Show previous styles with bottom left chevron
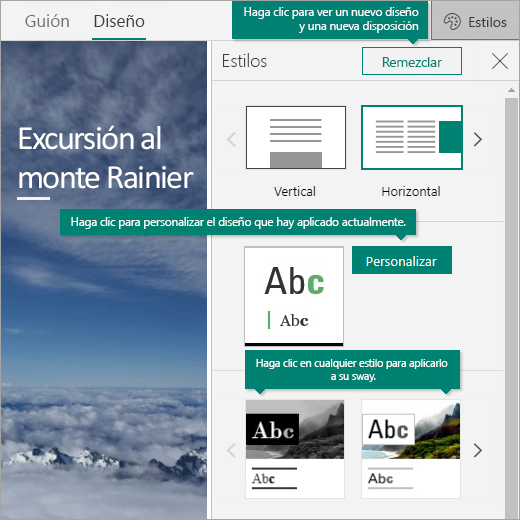This screenshot has height=520, width=520. tap(232, 450)
